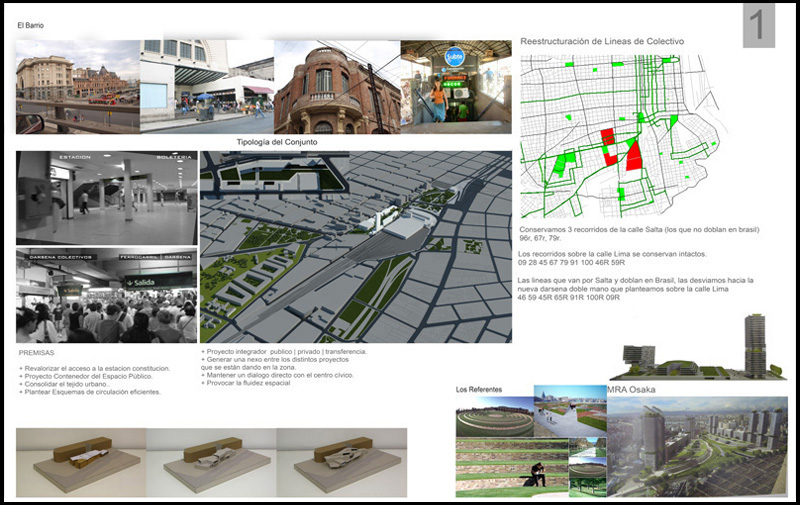The width and height of the screenshot is (800, 505).
Task: Click the blue Subte sign in the photo
Action: click(454, 56)
